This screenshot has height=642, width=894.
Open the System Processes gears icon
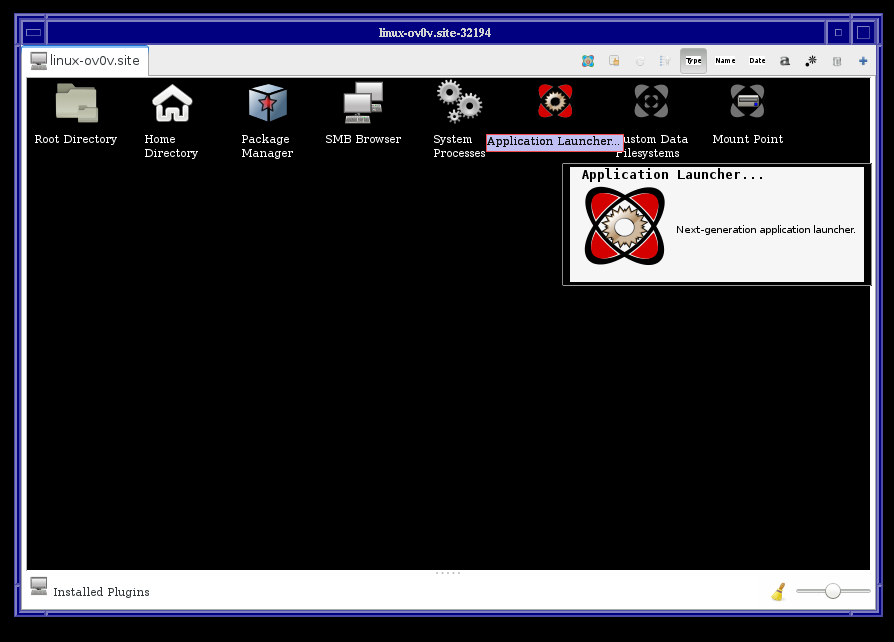click(x=459, y=101)
